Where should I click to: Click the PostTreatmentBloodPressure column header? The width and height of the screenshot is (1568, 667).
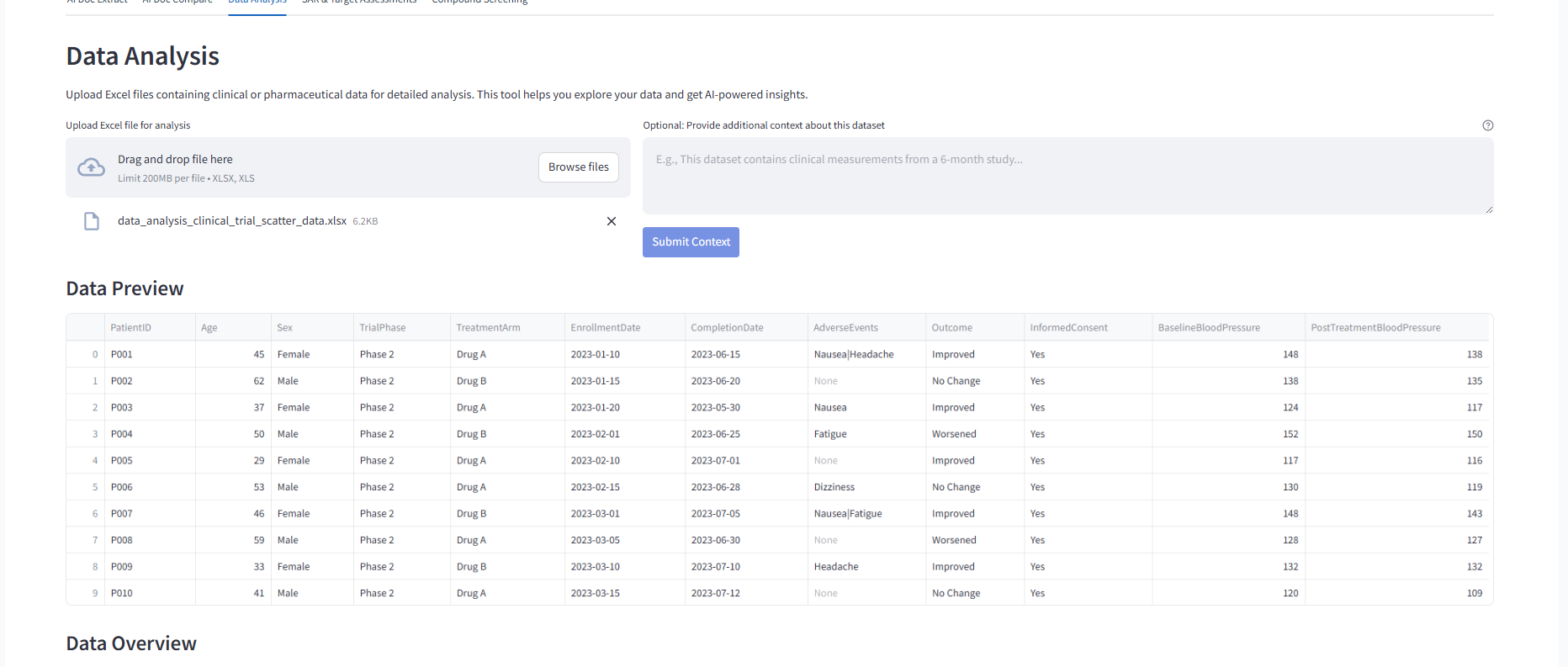(1375, 328)
